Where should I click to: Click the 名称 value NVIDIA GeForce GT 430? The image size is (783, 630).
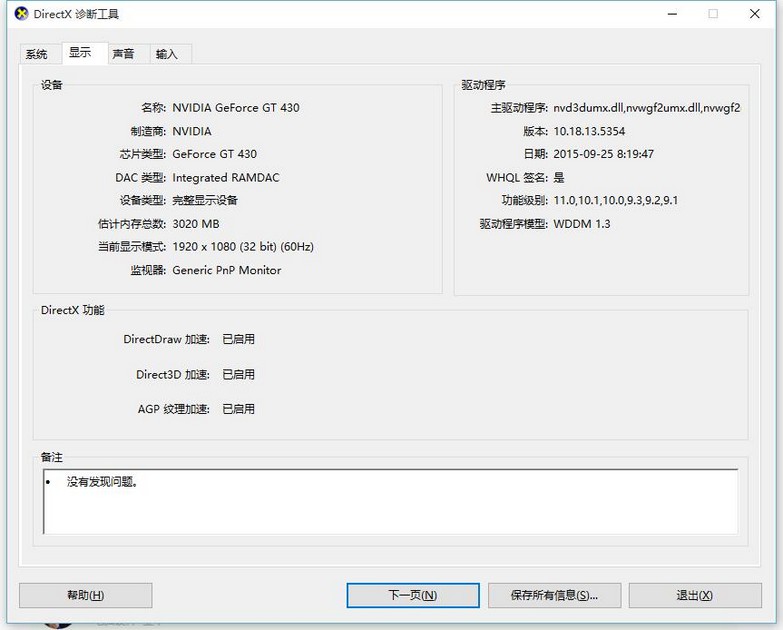[x=235, y=108]
